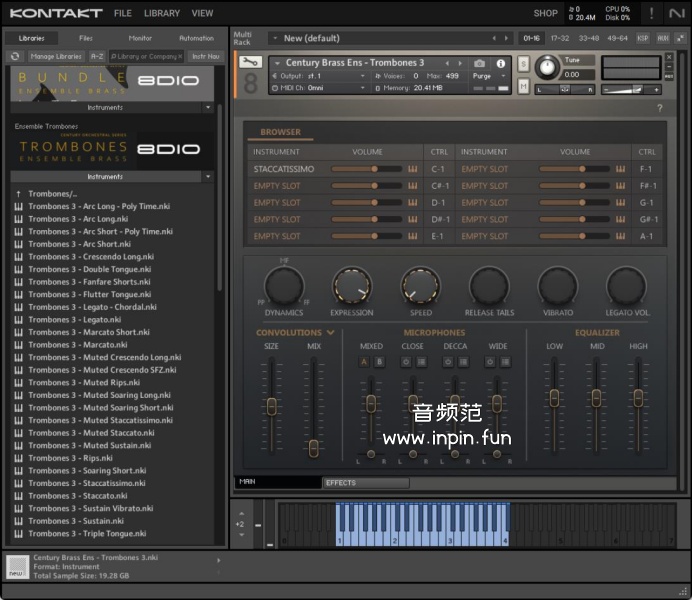
Task: Click the refresh libraries icon
Action: click(x=16, y=56)
